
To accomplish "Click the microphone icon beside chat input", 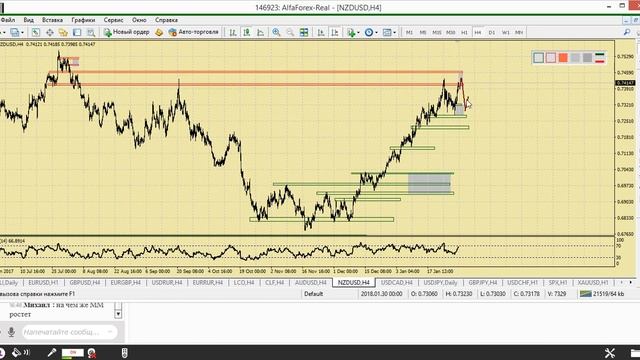I will pos(11,332).
